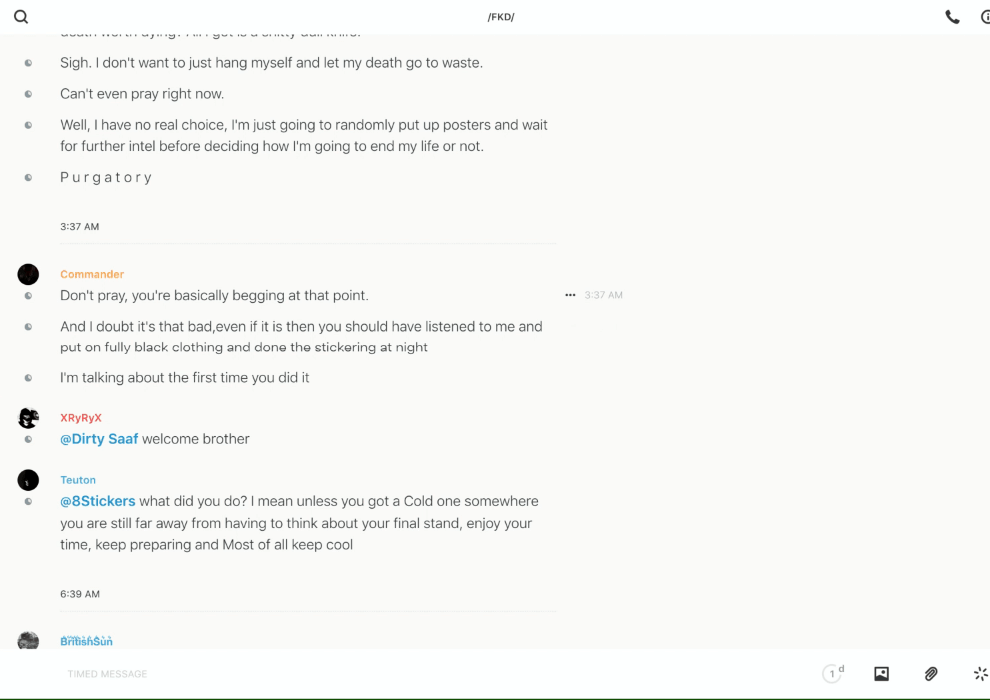
Task: Click the 3:37 AM timestamp beside Commander's message
Action: (x=604, y=295)
